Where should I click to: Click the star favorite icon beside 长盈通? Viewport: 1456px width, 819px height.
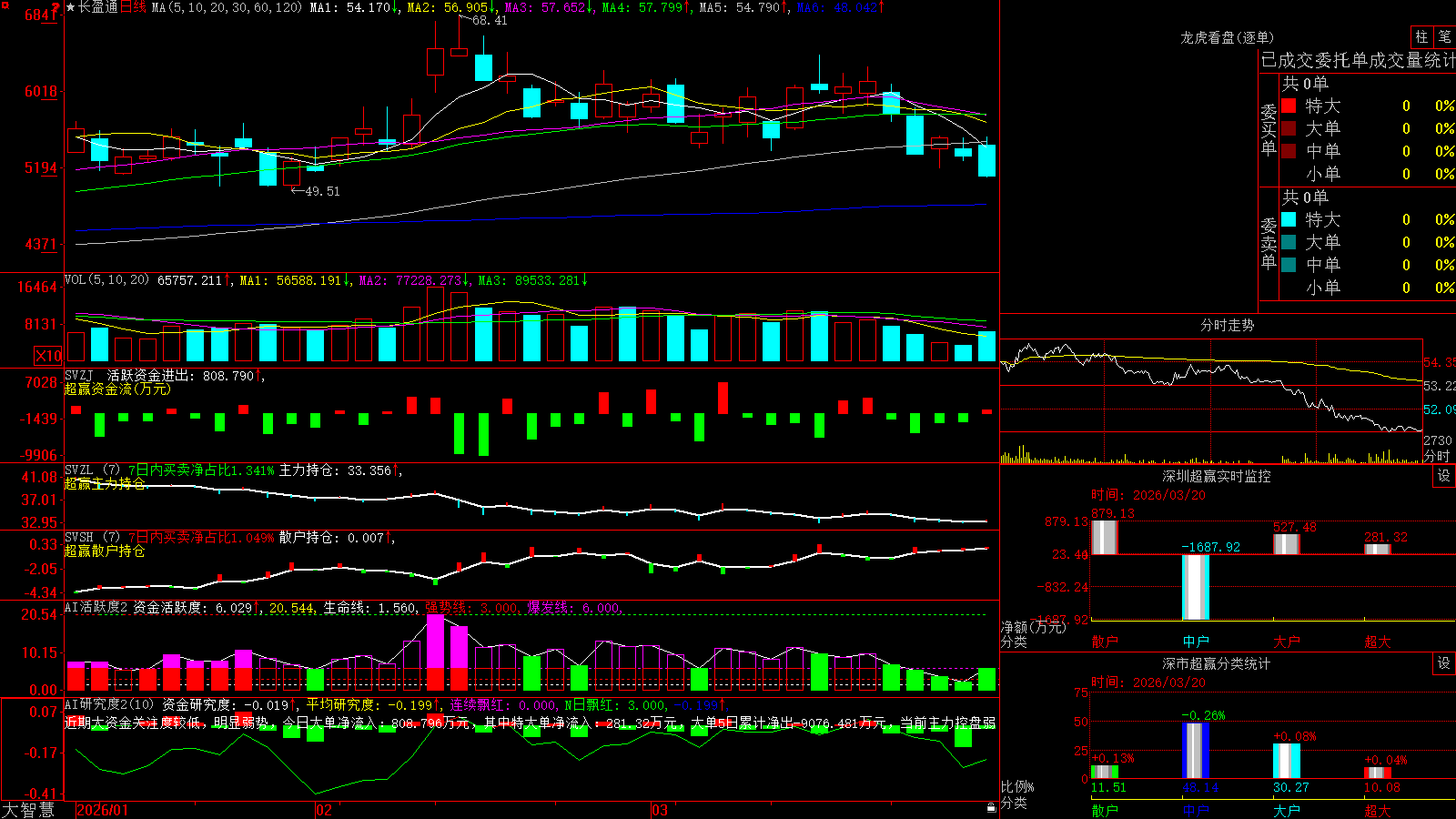(71, 7)
